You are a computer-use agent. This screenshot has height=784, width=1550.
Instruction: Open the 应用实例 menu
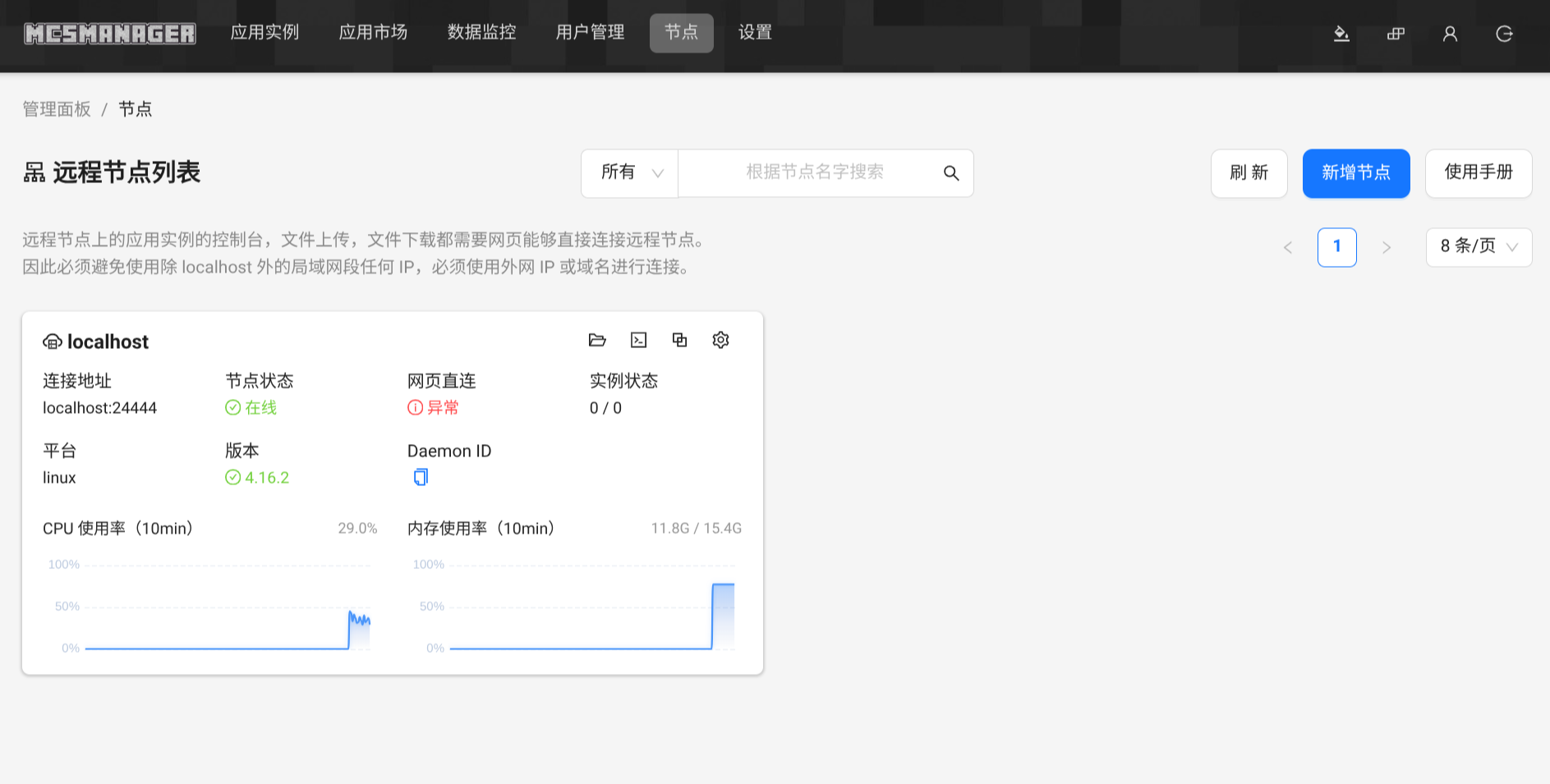(x=264, y=33)
